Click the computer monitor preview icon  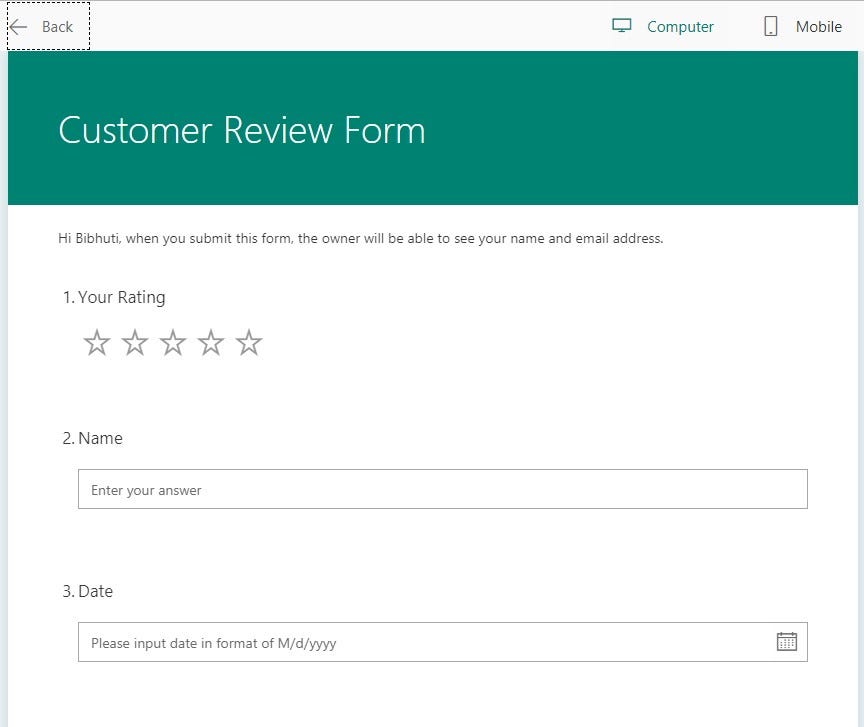pyautogui.click(x=623, y=26)
